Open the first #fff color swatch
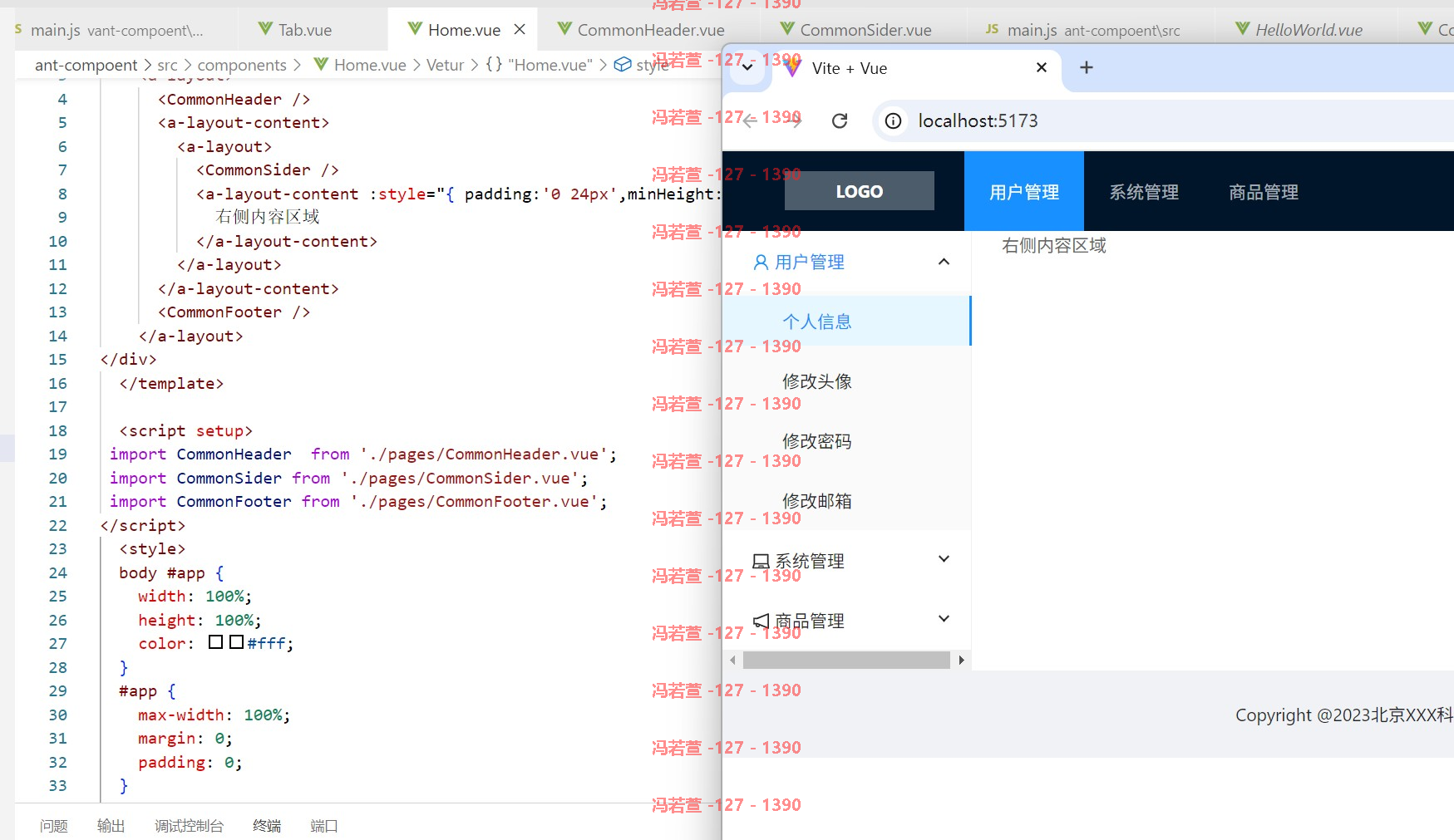The image size is (1454, 840). (215, 642)
